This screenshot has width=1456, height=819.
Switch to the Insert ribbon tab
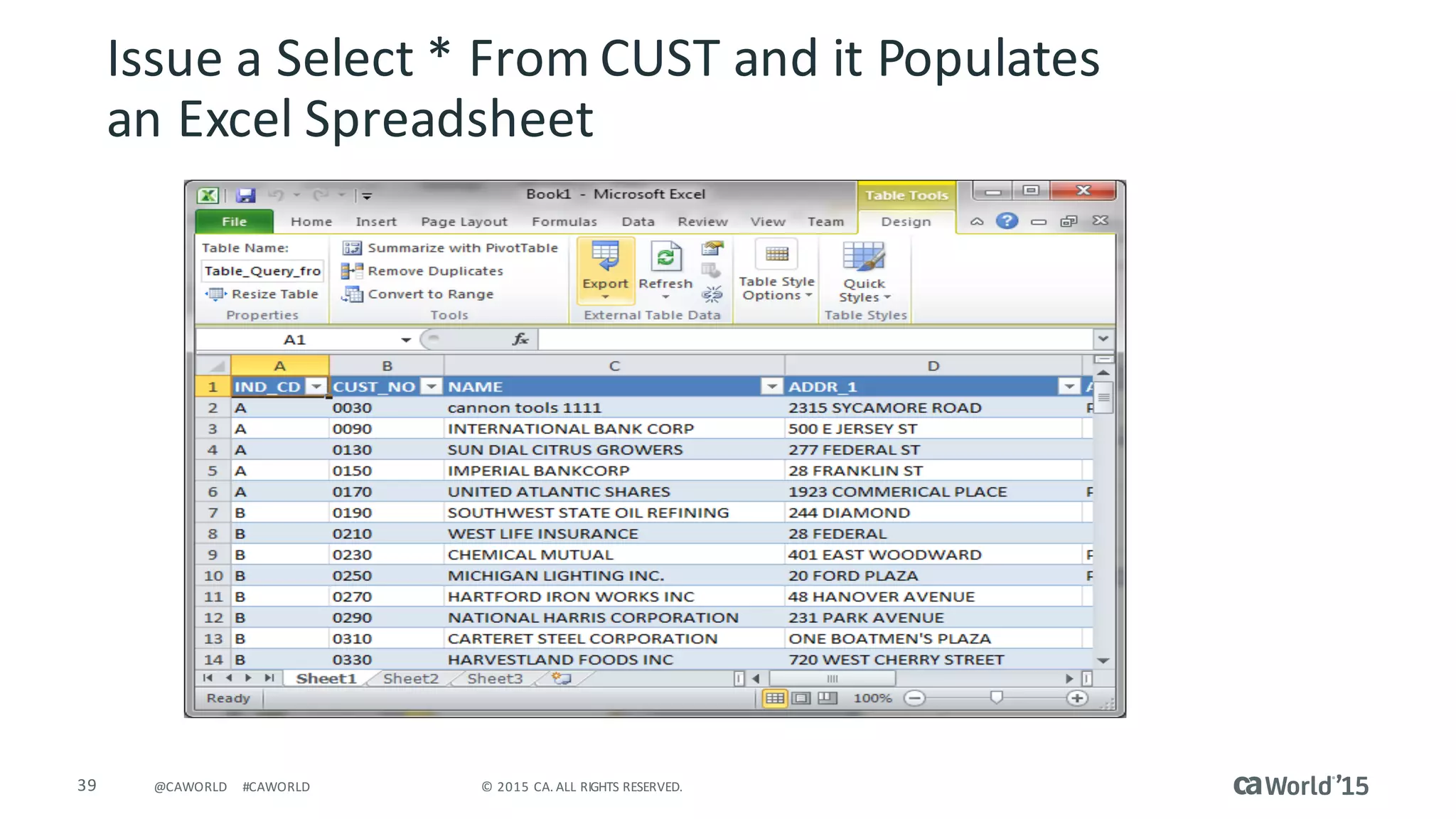[376, 222]
